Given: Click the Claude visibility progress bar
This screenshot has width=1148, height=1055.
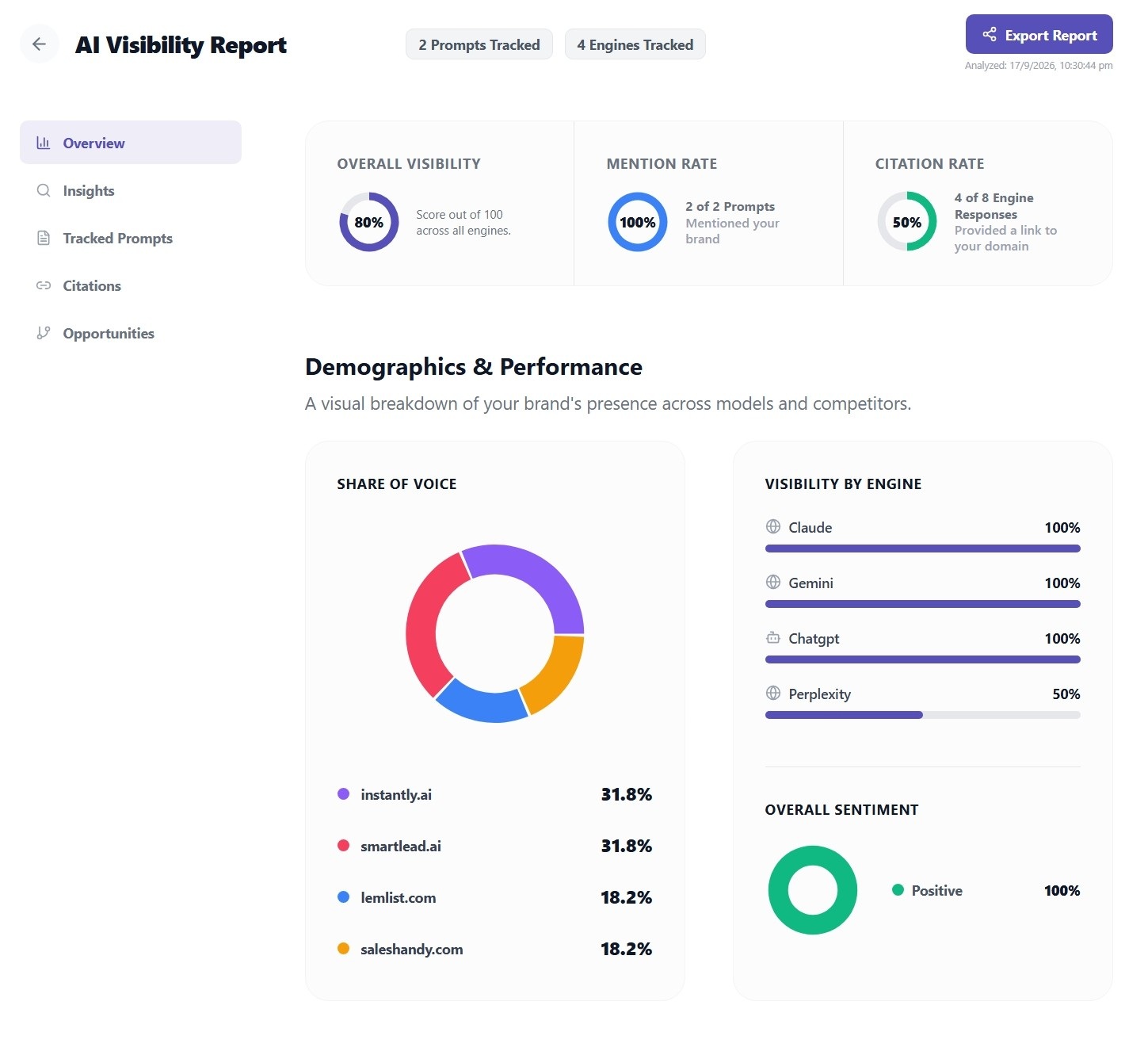Looking at the screenshot, I should coord(923,549).
